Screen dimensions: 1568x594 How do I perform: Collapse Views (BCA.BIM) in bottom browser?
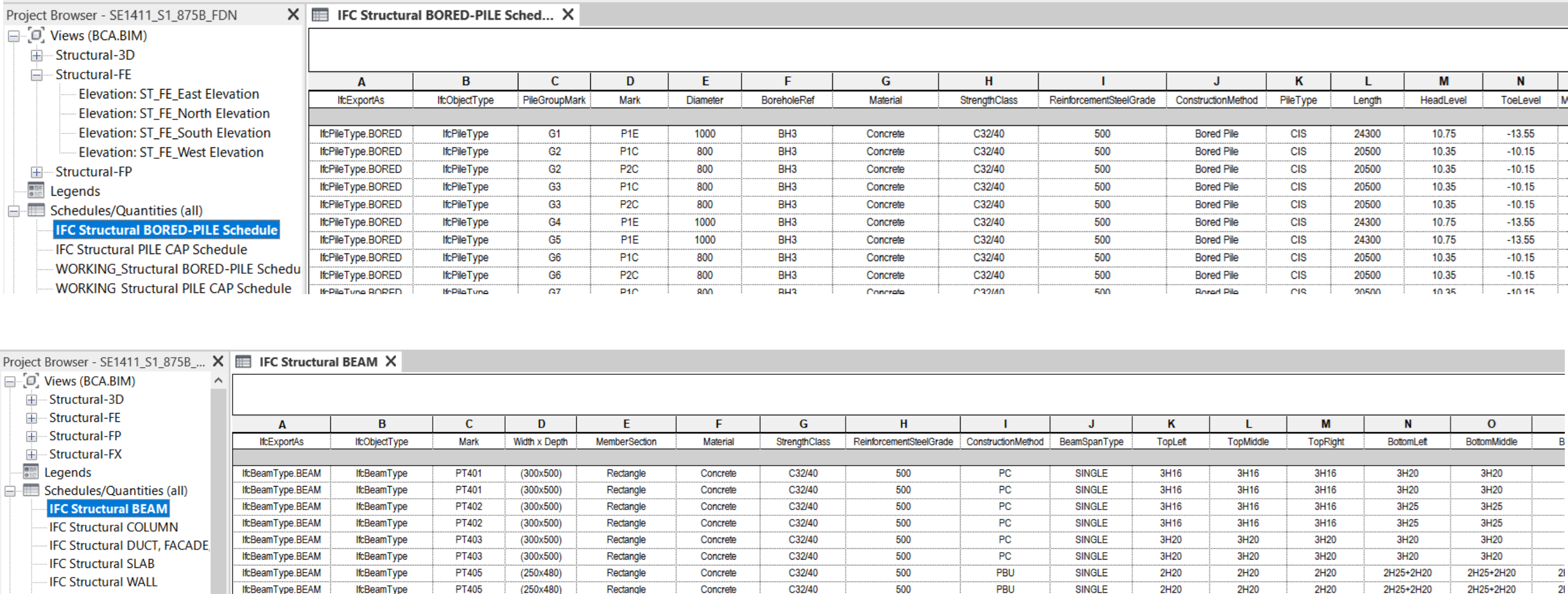click(10, 382)
